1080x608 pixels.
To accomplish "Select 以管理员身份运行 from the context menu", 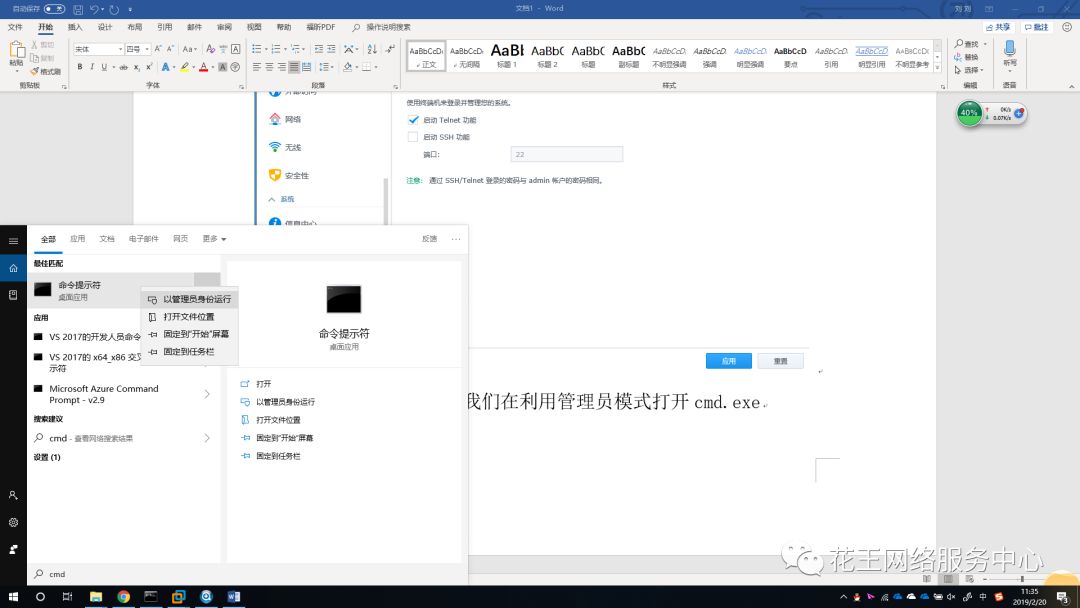I will (x=196, y=298).
